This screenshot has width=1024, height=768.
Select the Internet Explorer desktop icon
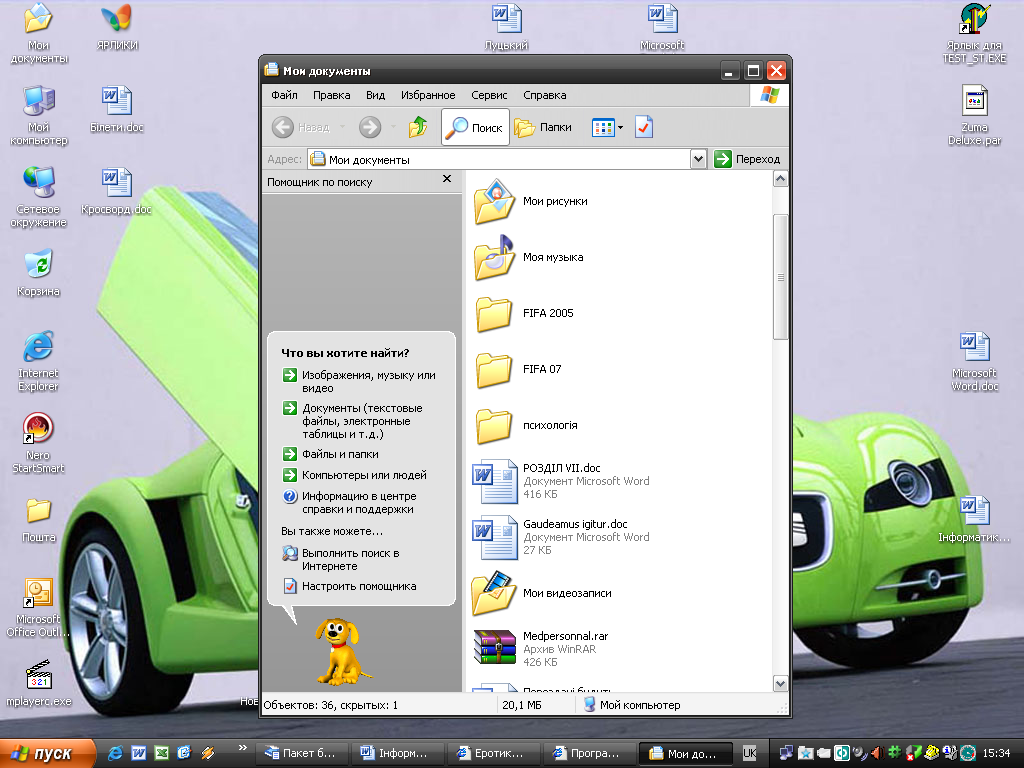click(39, 360)
